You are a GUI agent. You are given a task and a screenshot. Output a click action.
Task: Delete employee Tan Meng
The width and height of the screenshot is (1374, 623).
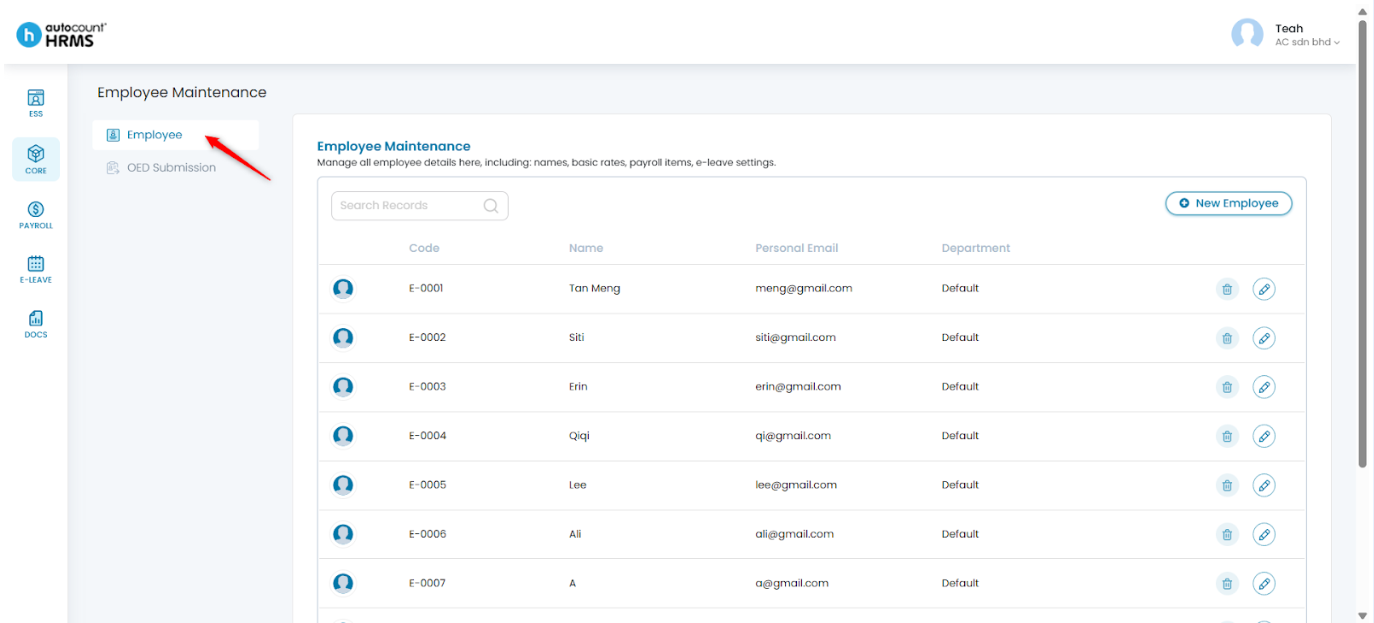coord(1227,289)
